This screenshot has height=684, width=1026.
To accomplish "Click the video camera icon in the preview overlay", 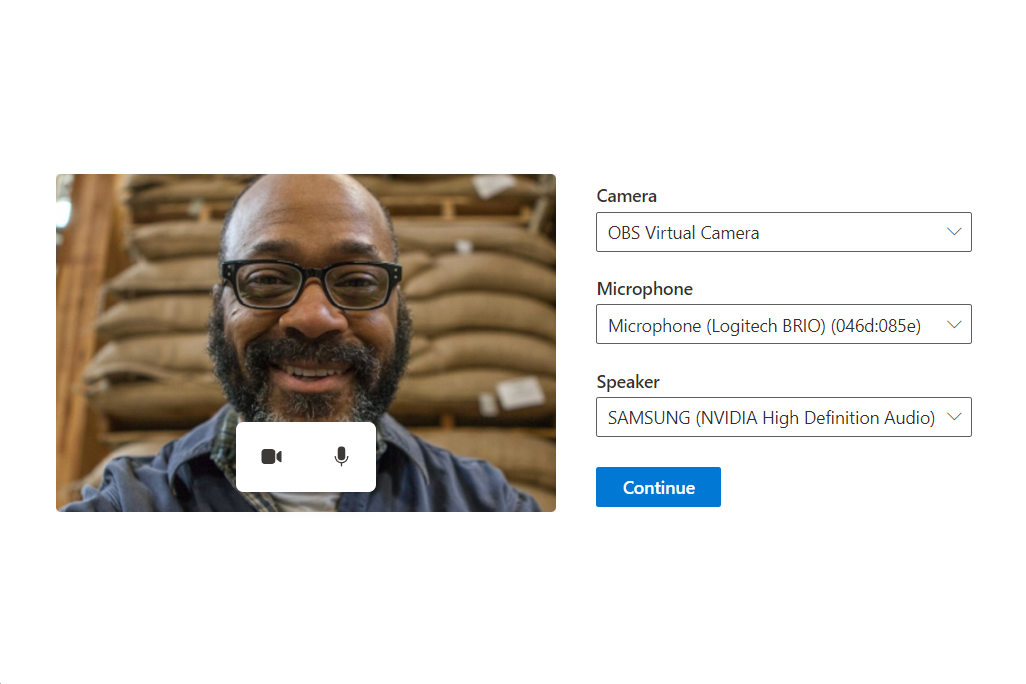I will pos(271,456).
